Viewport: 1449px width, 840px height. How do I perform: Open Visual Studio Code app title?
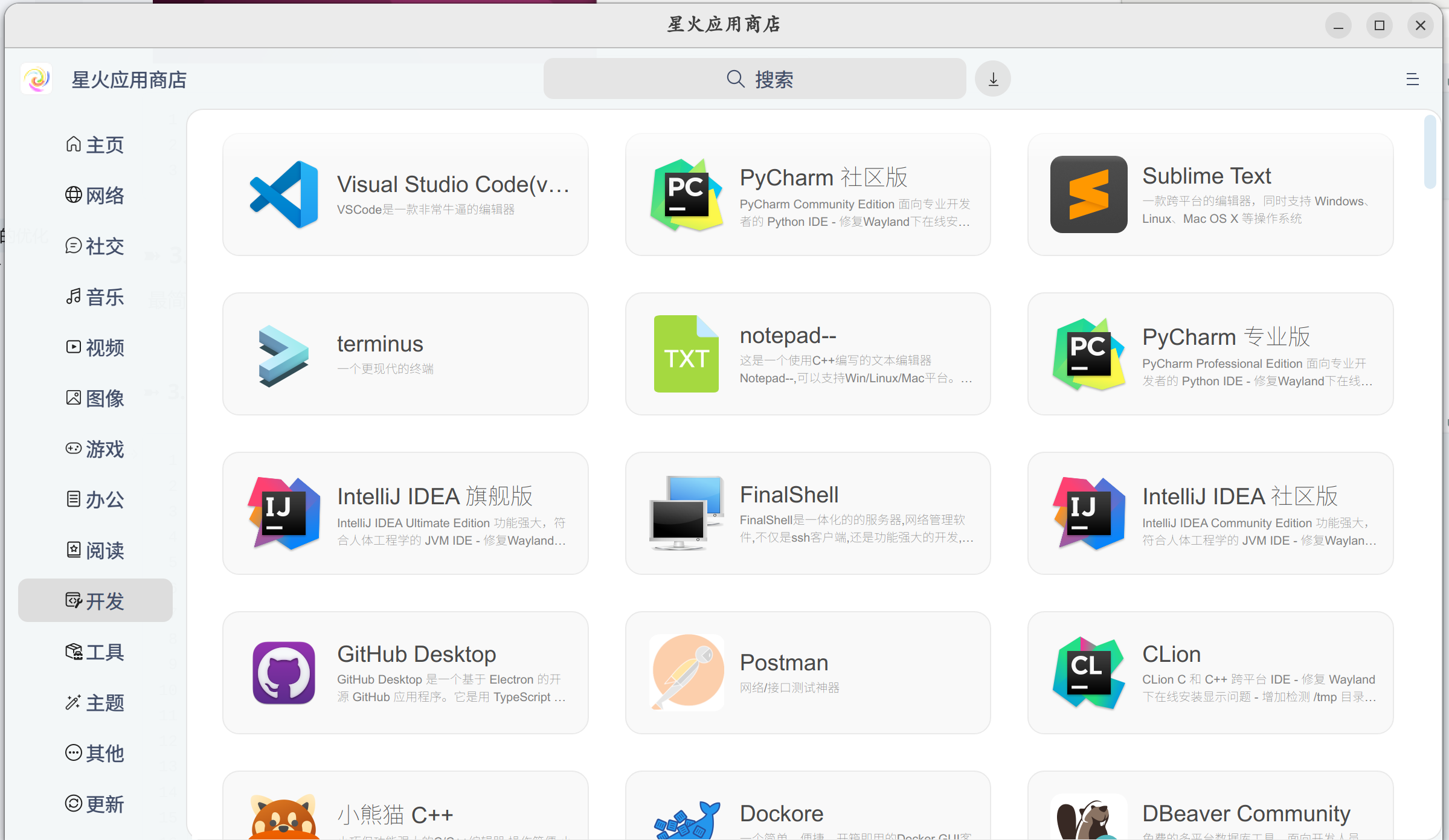(x=453, y=184)
